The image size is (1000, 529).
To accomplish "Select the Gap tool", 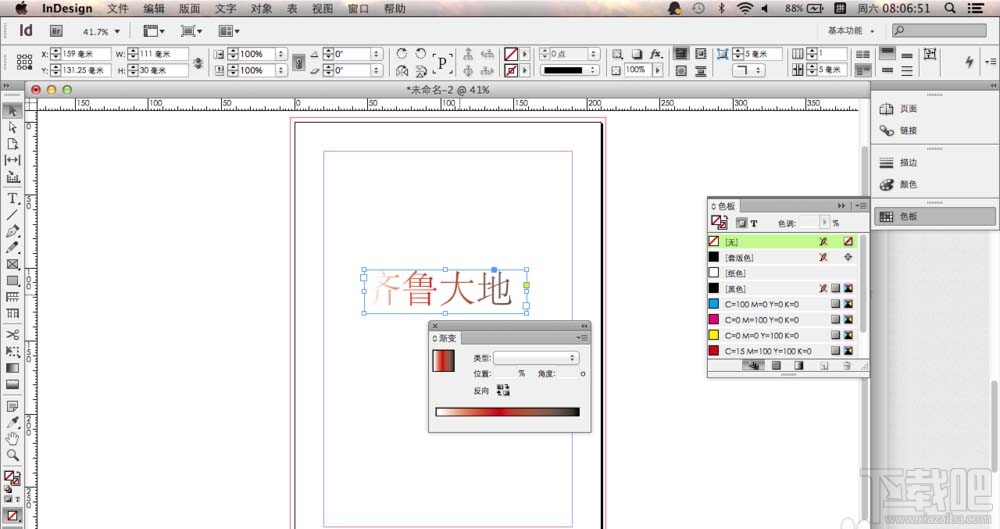I will coord(12,160).
